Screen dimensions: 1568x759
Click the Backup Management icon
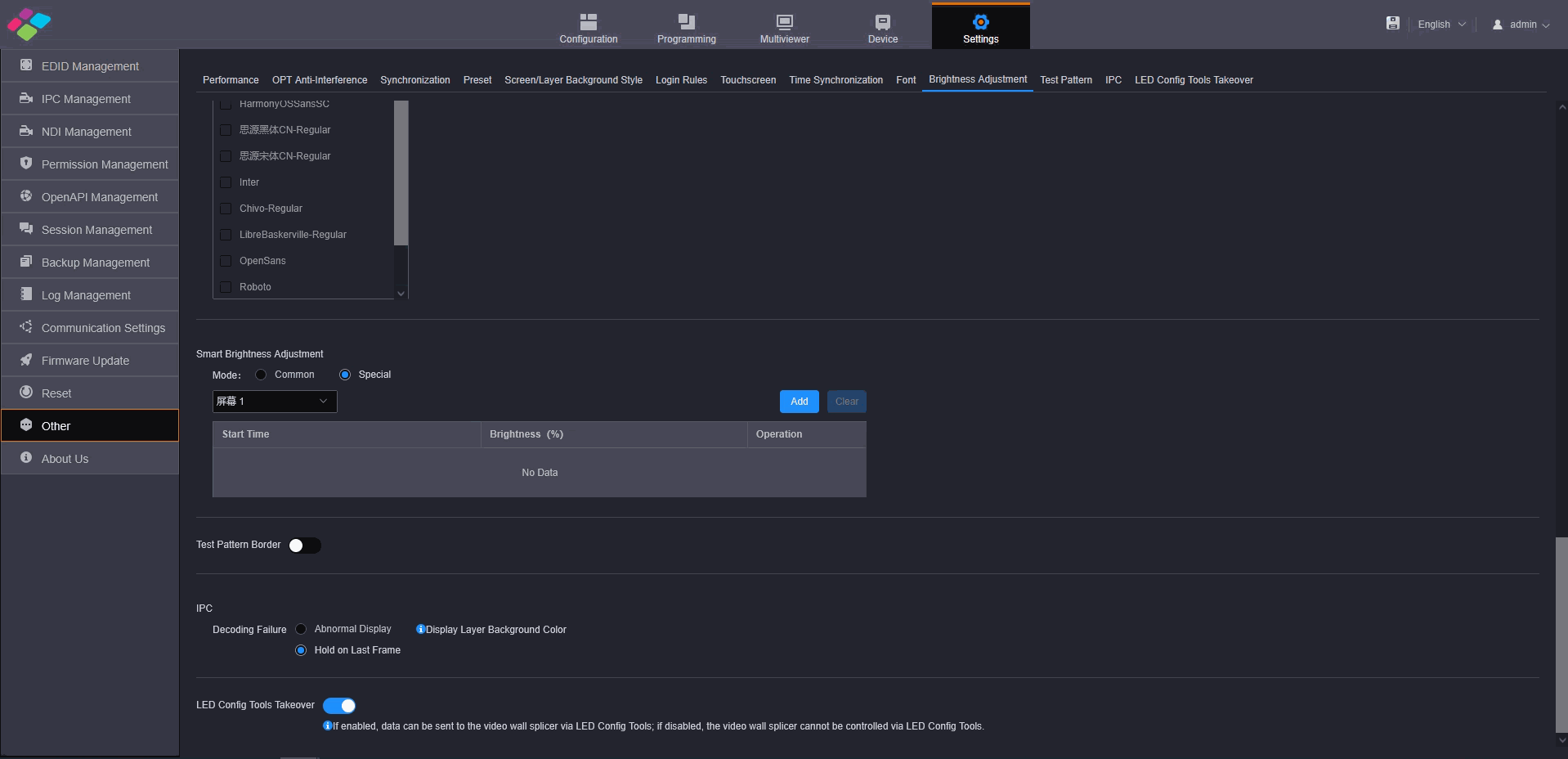pos(26,262)
